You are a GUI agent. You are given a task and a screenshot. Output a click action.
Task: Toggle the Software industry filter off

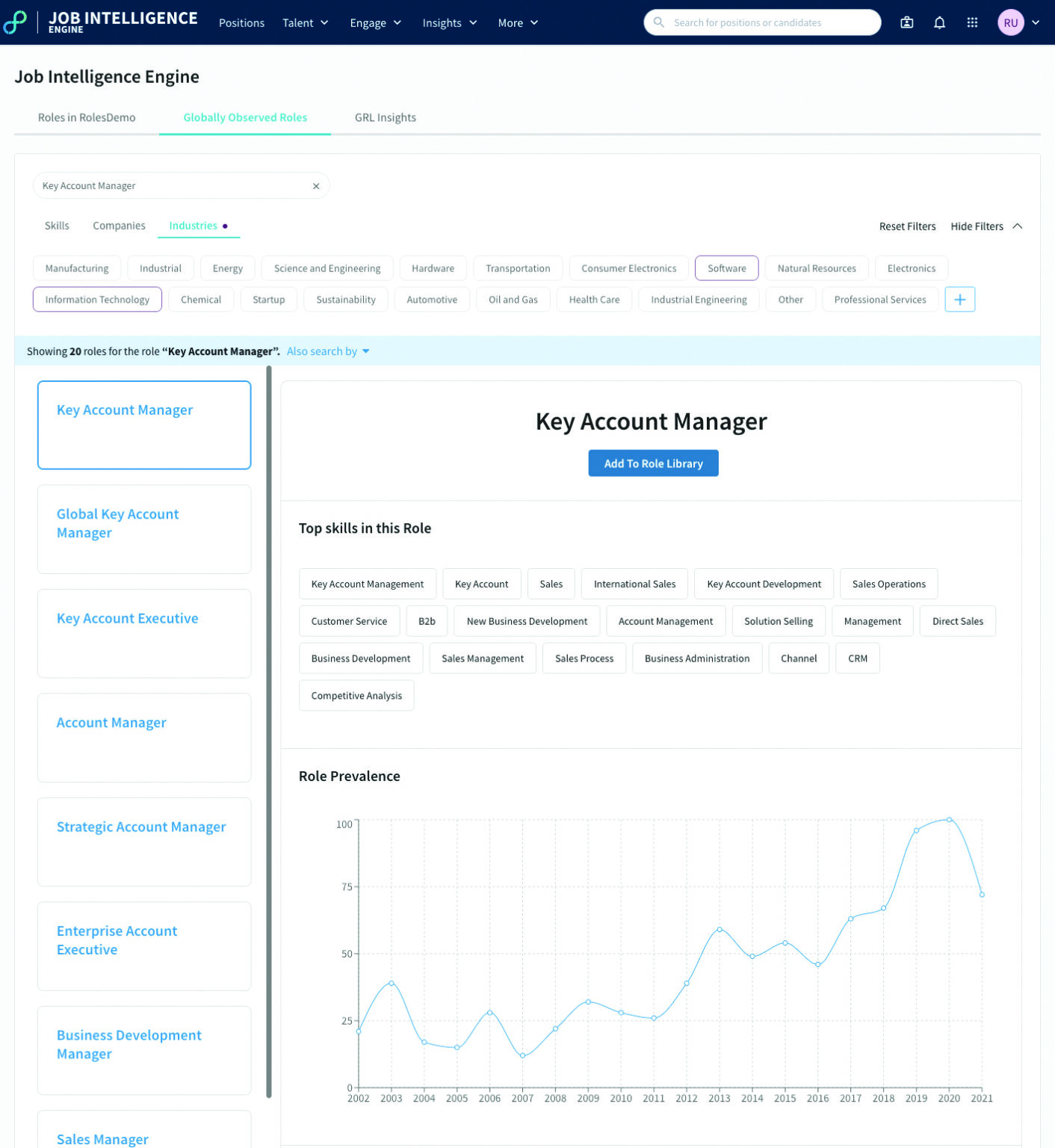coord(726,268)
